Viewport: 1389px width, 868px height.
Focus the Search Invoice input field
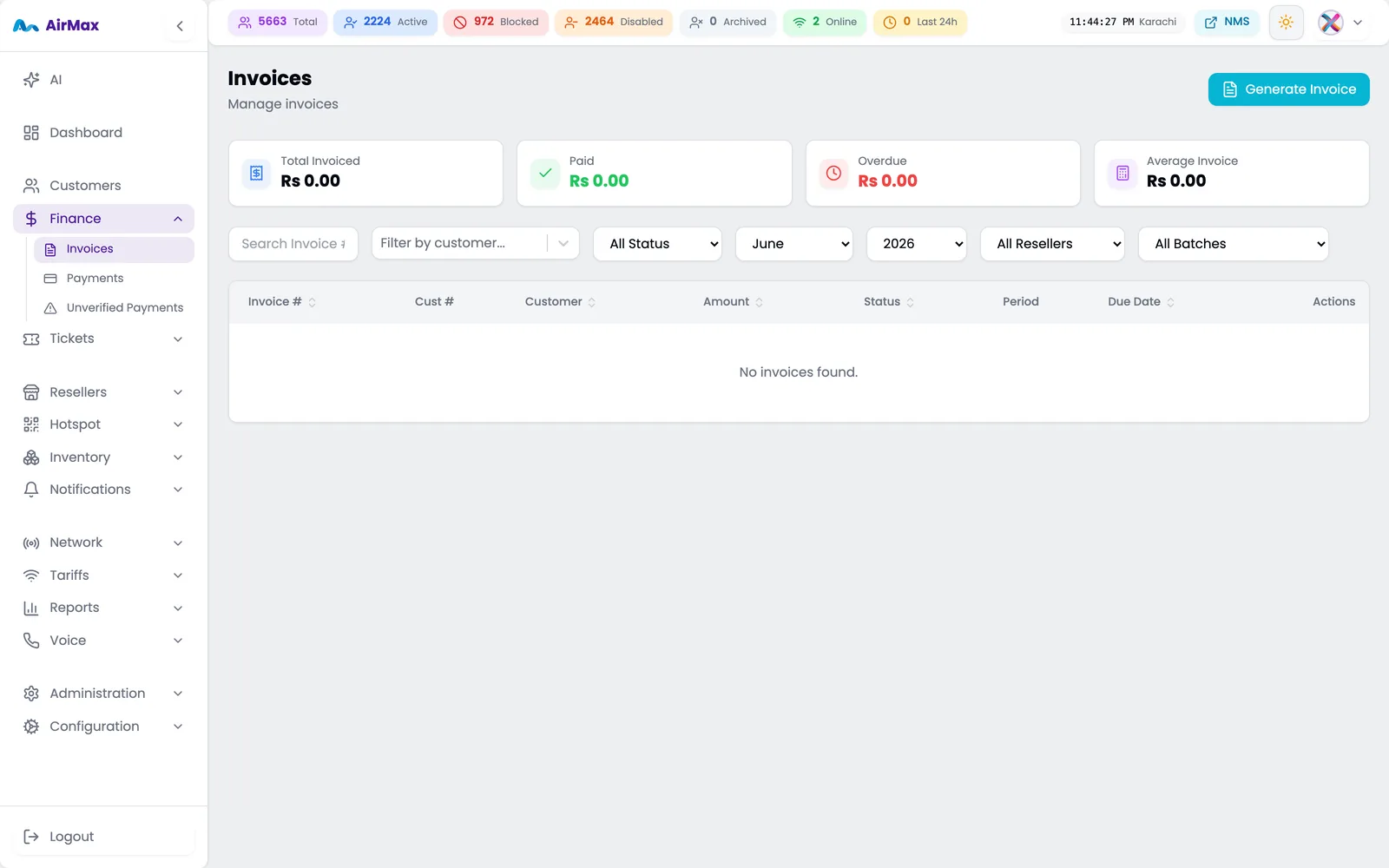pos(293,244)
